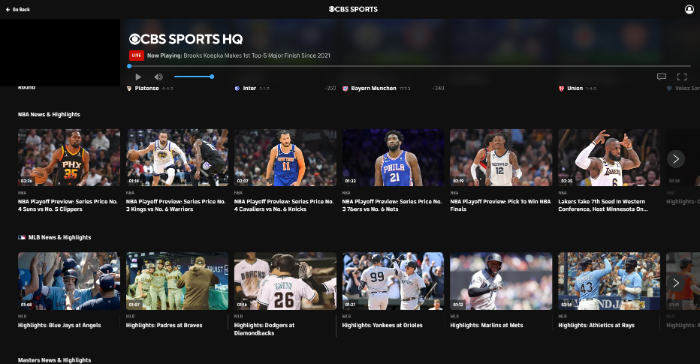Select Bayern Munchen in the score ticker

pos(374,88)
